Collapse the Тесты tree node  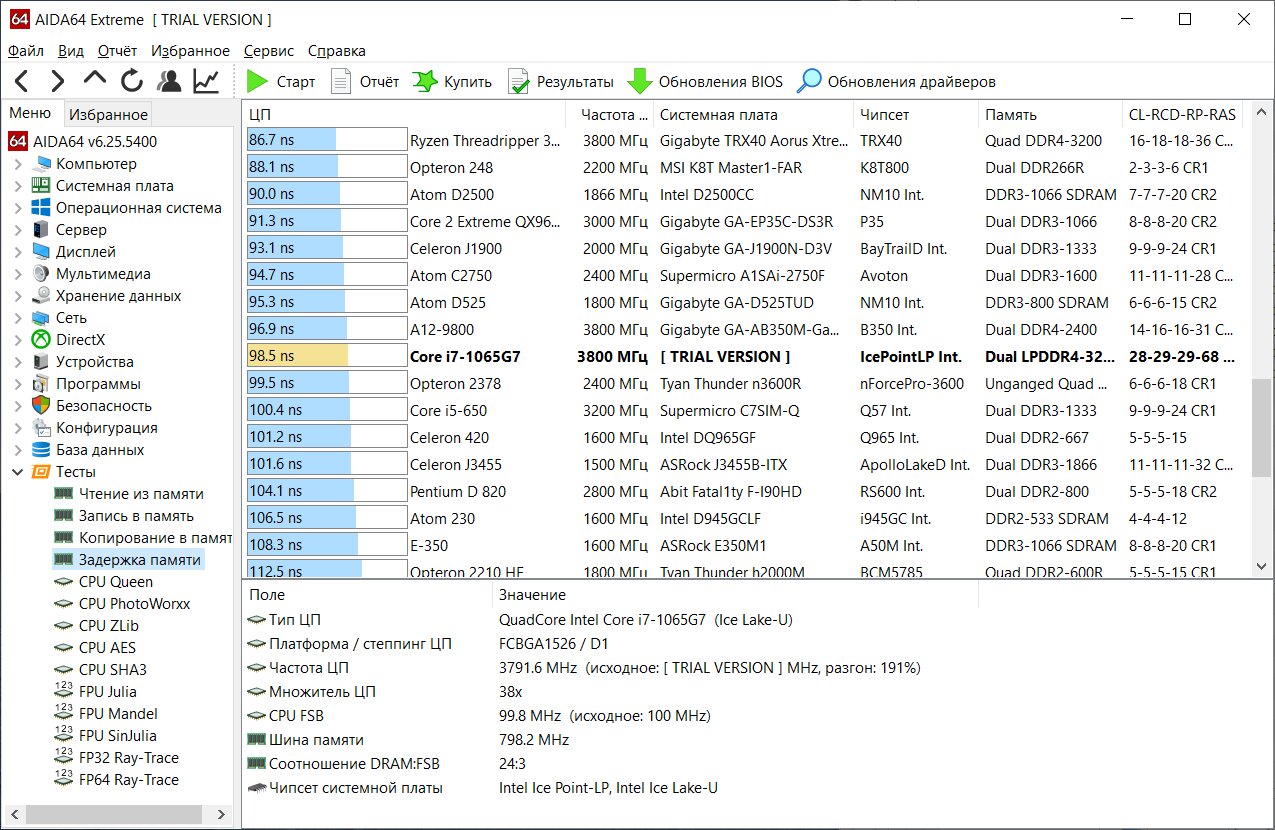[x=18, y=472]
